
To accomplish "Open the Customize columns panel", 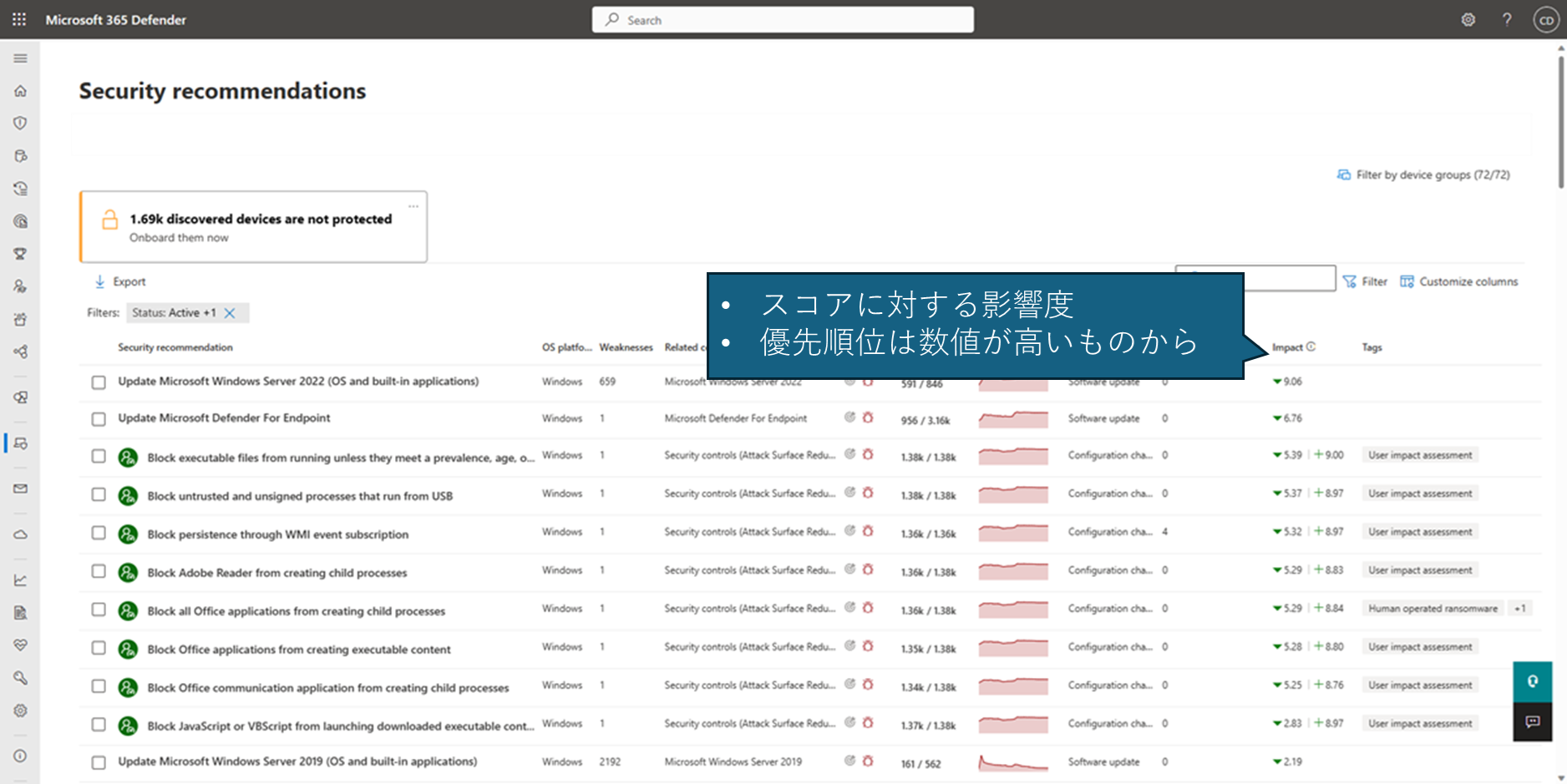I will (x=1459, y=281).
